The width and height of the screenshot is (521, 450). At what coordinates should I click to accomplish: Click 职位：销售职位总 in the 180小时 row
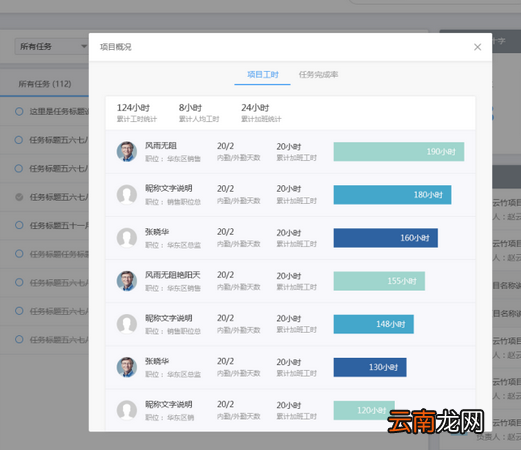click(x=173, y=202)
